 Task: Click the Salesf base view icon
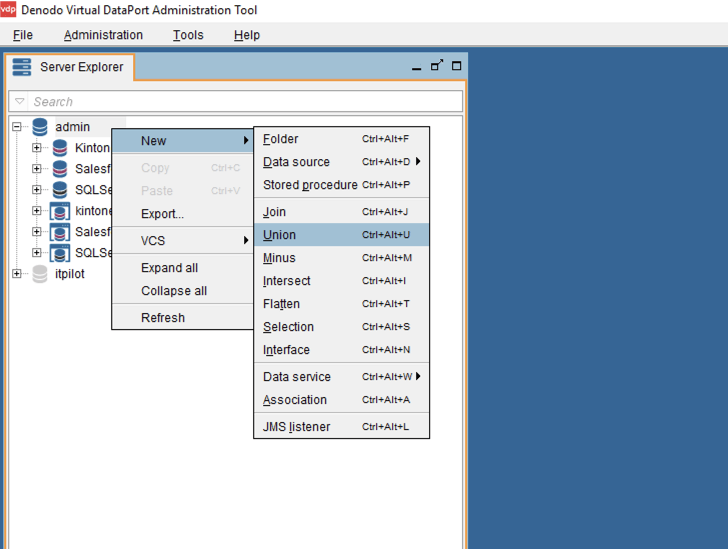point(60,232)
